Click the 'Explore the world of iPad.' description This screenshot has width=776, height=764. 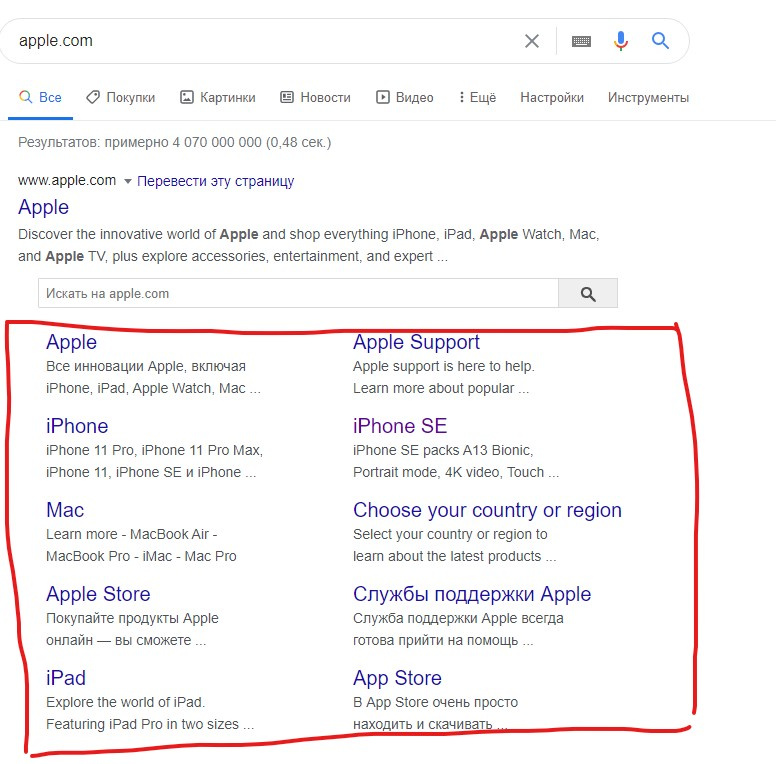(125, 702)
